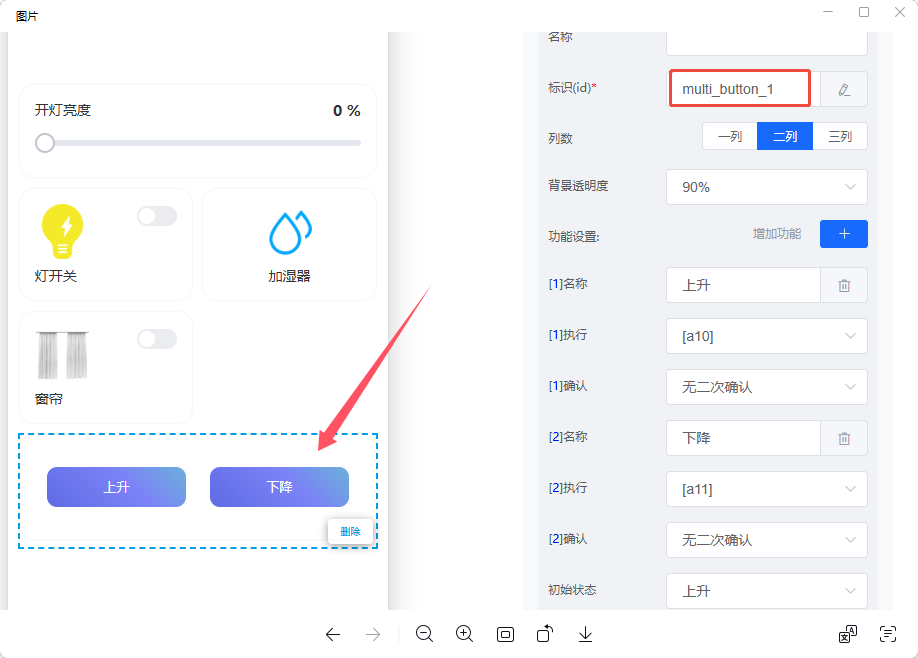Select the zoom in magnifier icon
Image resolution: width=918 pixels, height=658 pixels.
point(464,634)
